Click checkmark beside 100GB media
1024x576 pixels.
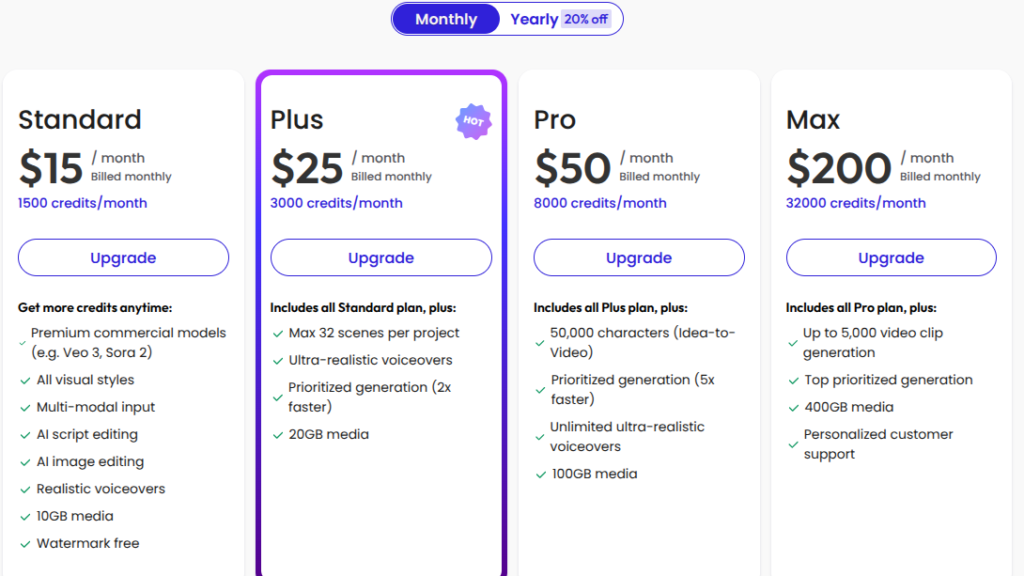point(540,474)
